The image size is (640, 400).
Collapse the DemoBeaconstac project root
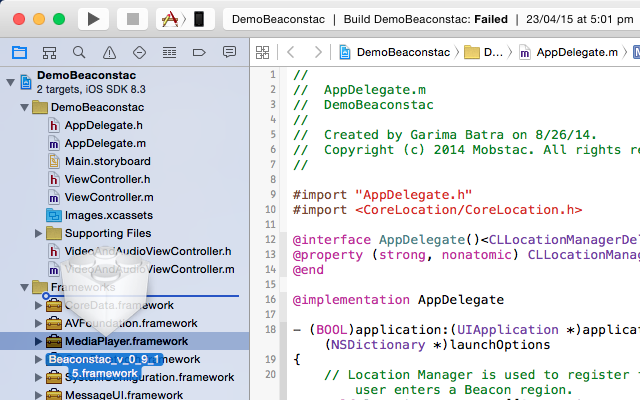(11, 82)
